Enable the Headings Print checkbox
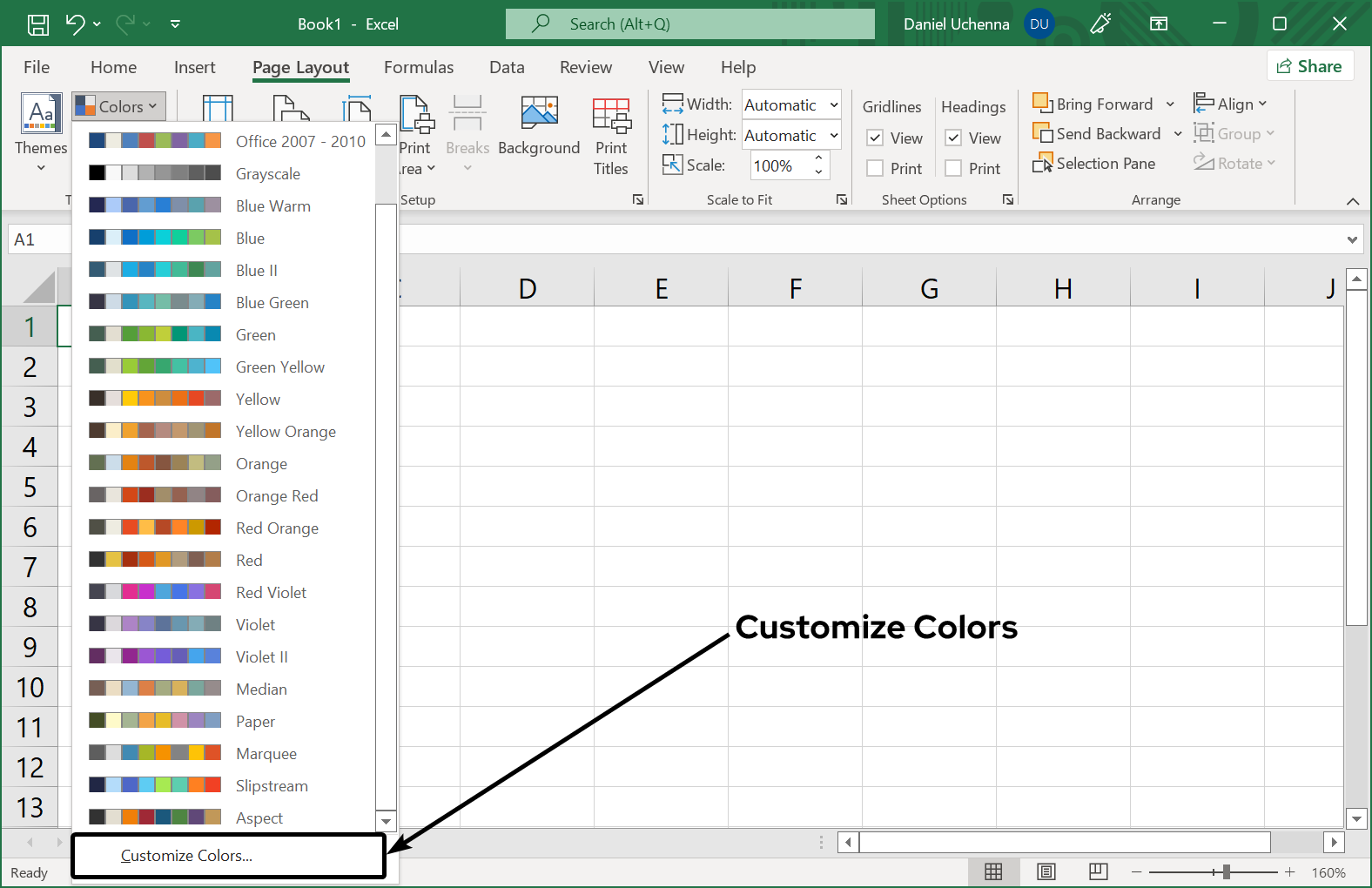 pos(954,169)
